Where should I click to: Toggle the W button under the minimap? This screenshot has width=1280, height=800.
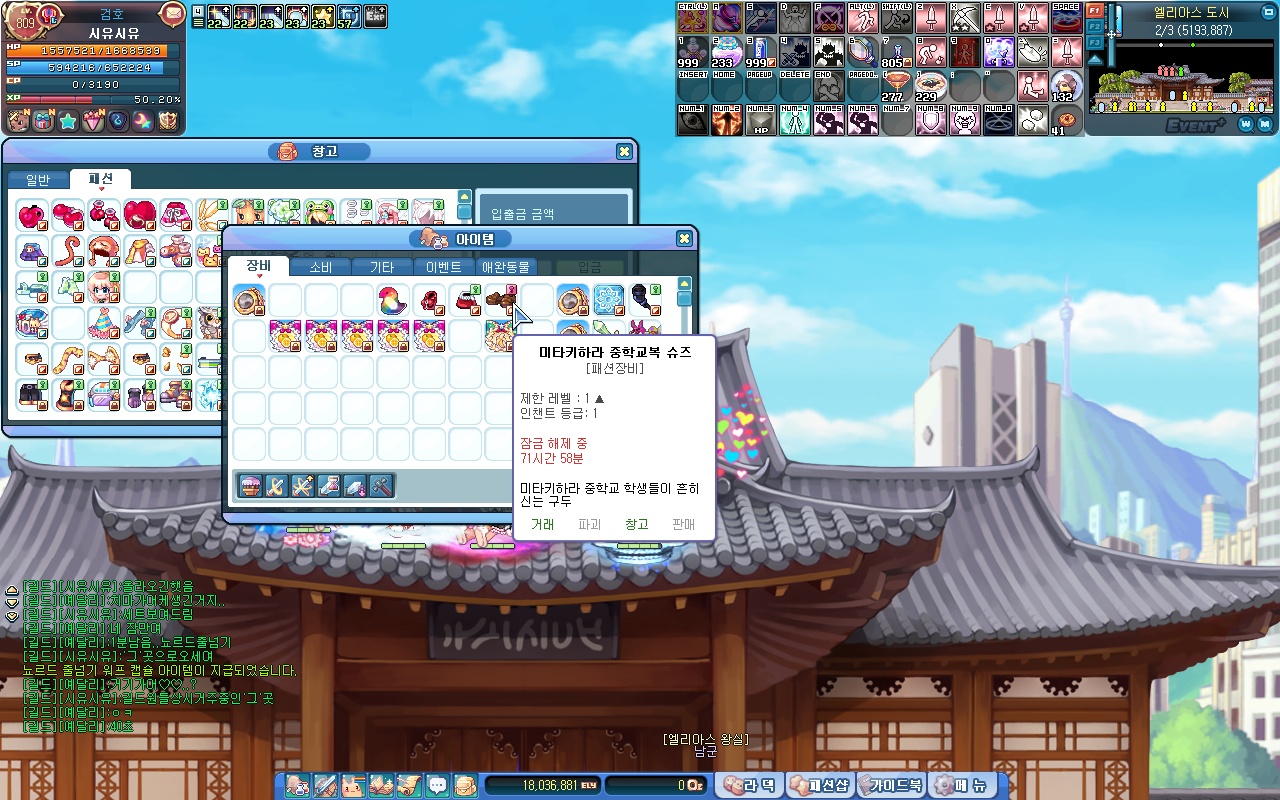pyautogui.click(x=1246, y=125)
